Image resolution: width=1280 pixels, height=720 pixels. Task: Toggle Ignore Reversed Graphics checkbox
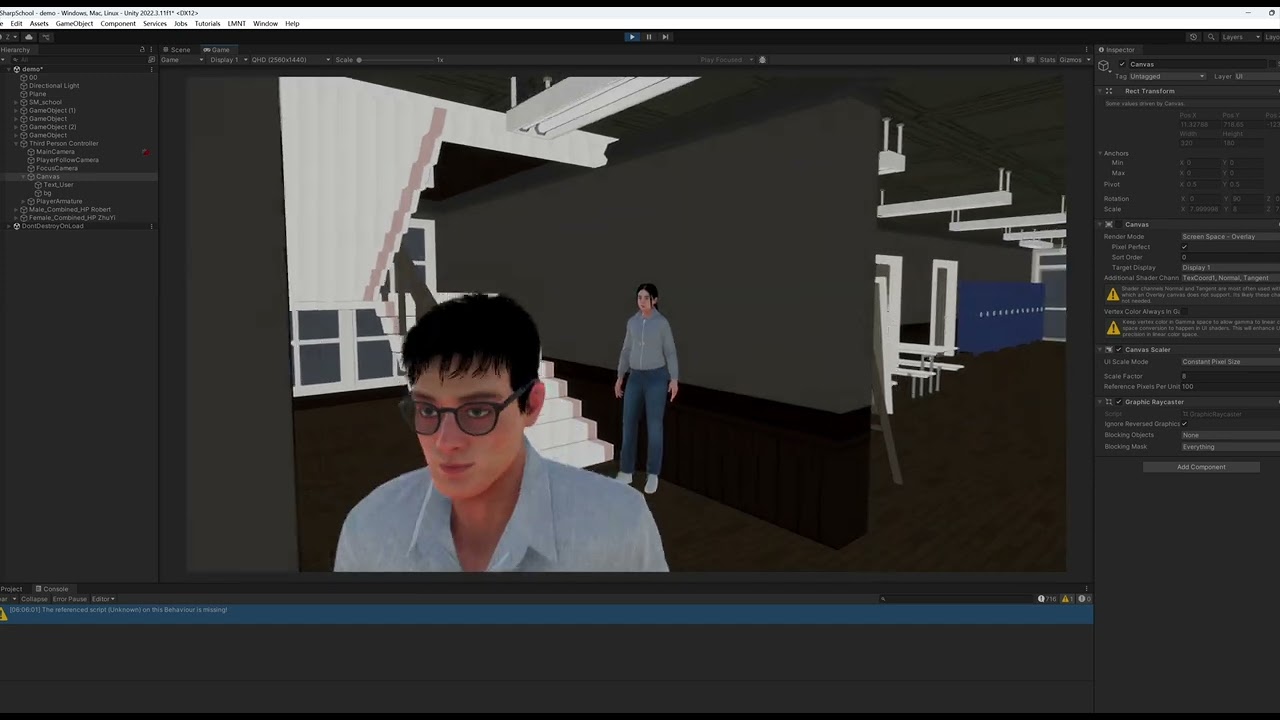pyautogui.click(x=1185, y=424)
